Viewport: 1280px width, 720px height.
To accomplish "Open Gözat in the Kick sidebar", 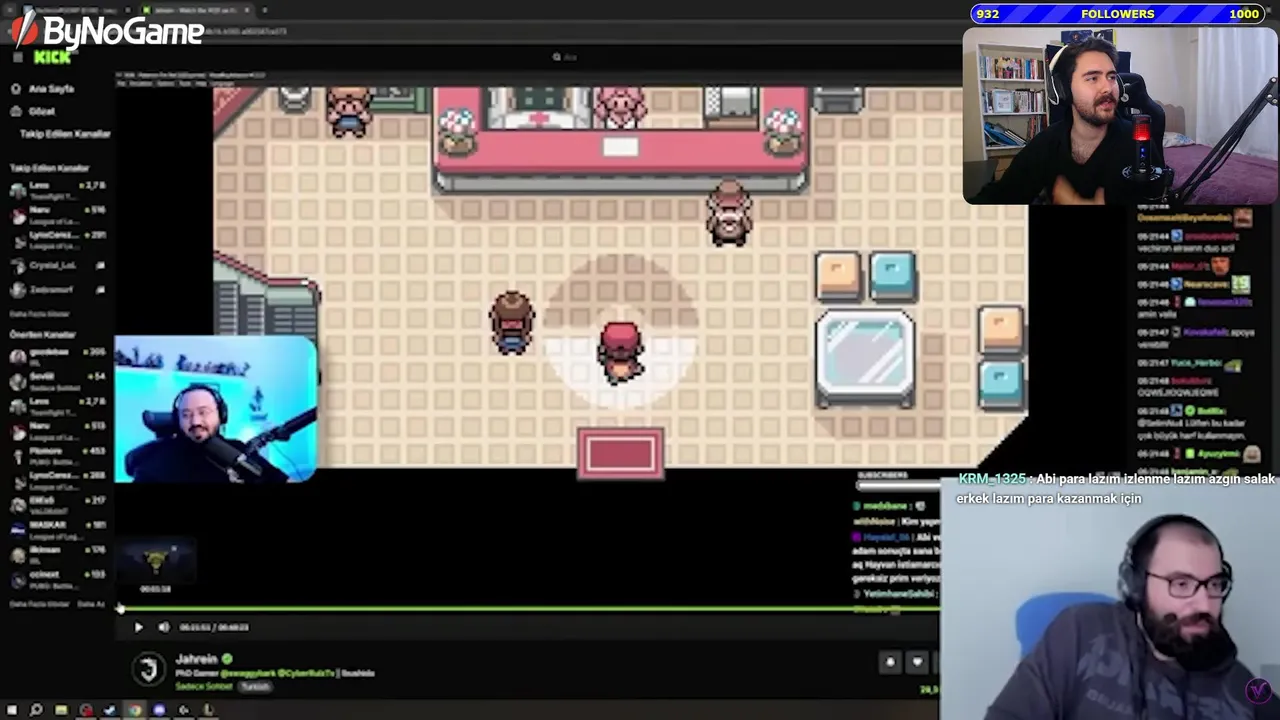I will (35, 111).
